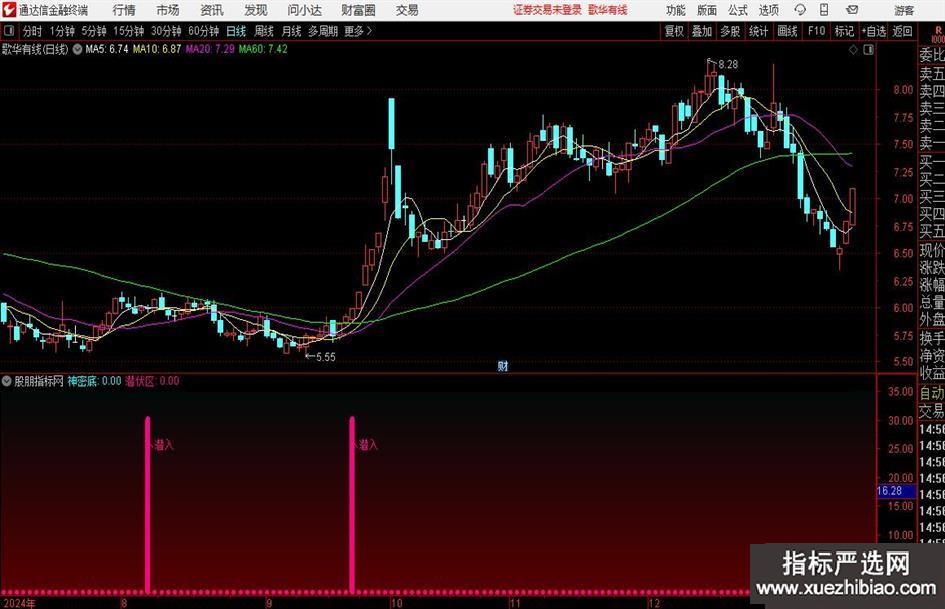Select the 月线 monthly tab

click(x=291, y=31)
